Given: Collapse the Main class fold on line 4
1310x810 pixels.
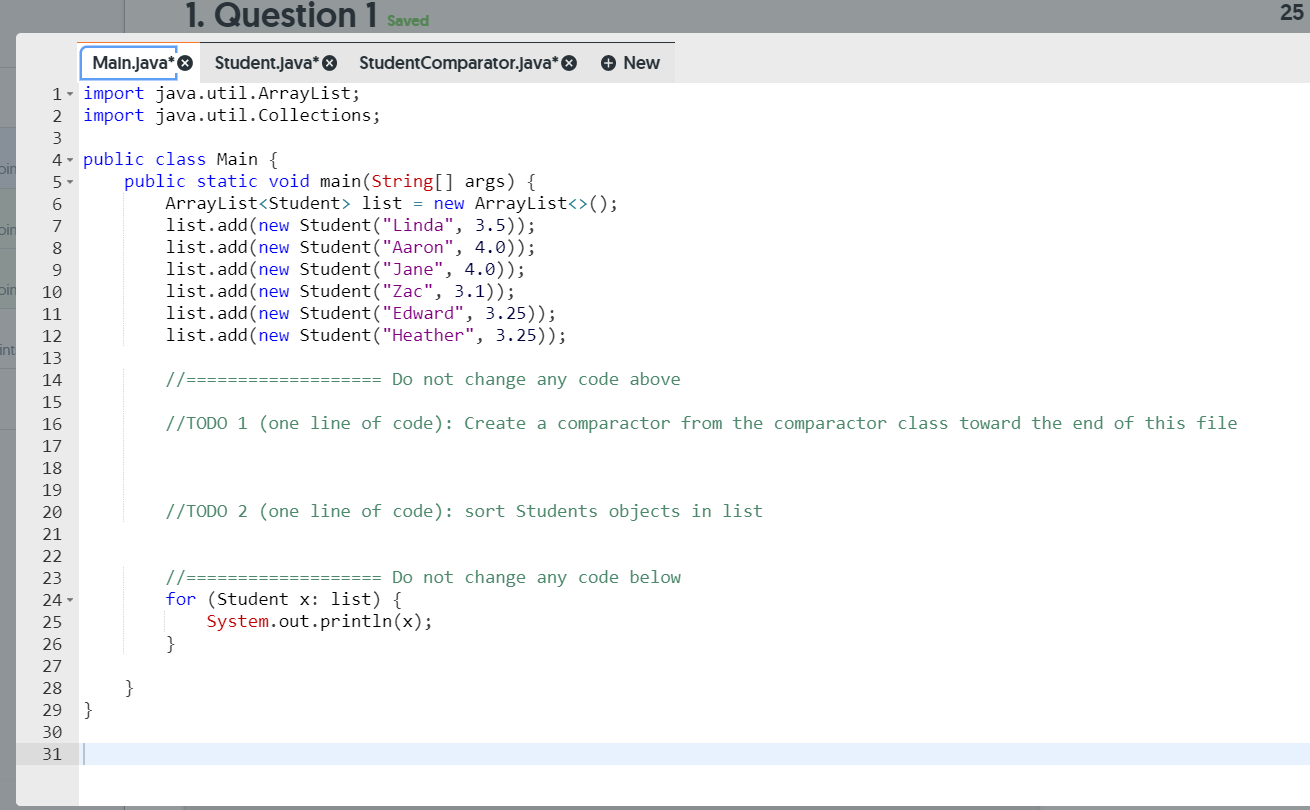Looking at the screenshot, I should [70, 158].
